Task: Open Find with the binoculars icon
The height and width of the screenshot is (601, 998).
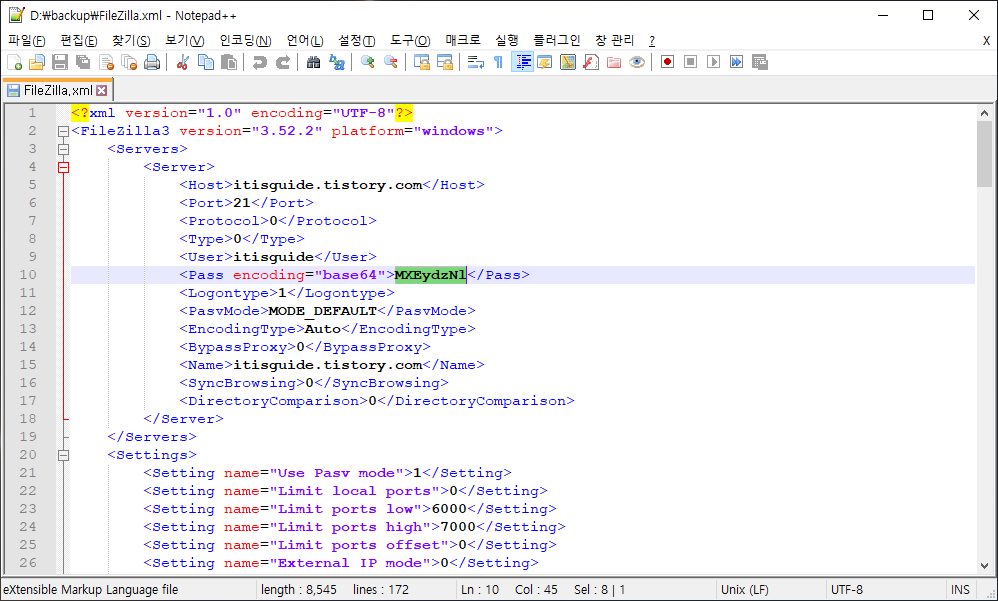Action: 313,62
